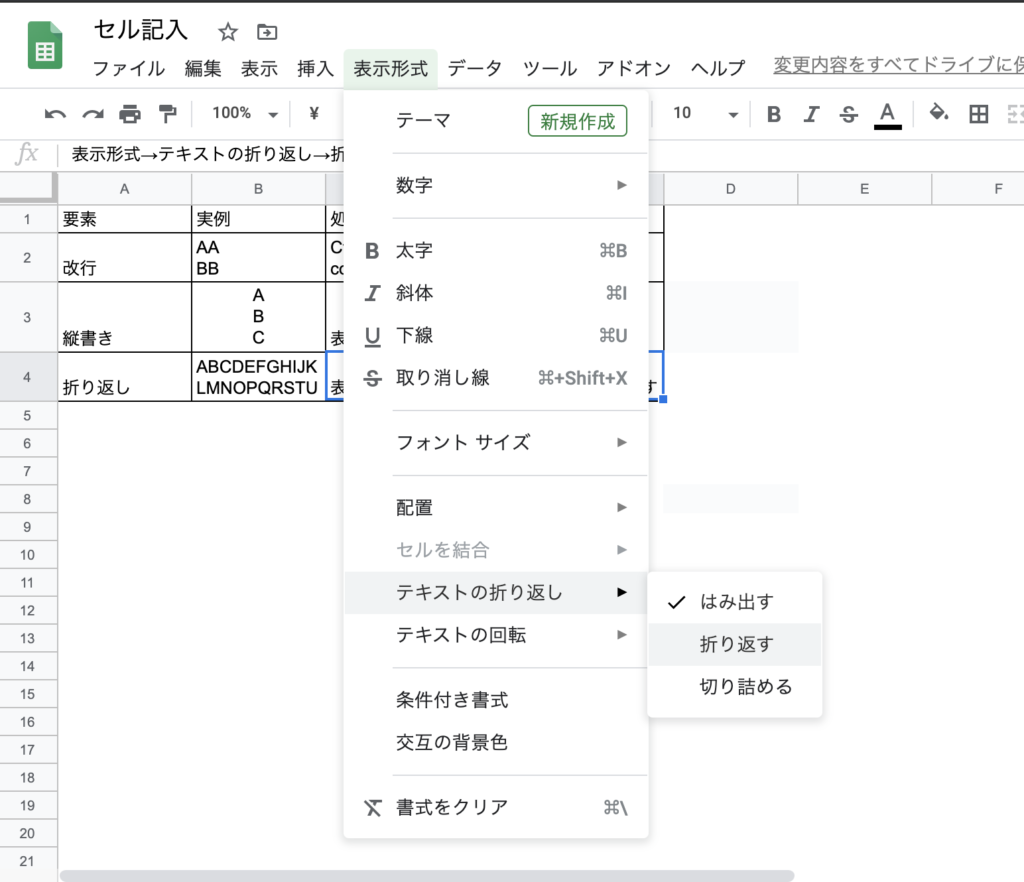Open the font size 10 dropdown

[x=705, y=114]
